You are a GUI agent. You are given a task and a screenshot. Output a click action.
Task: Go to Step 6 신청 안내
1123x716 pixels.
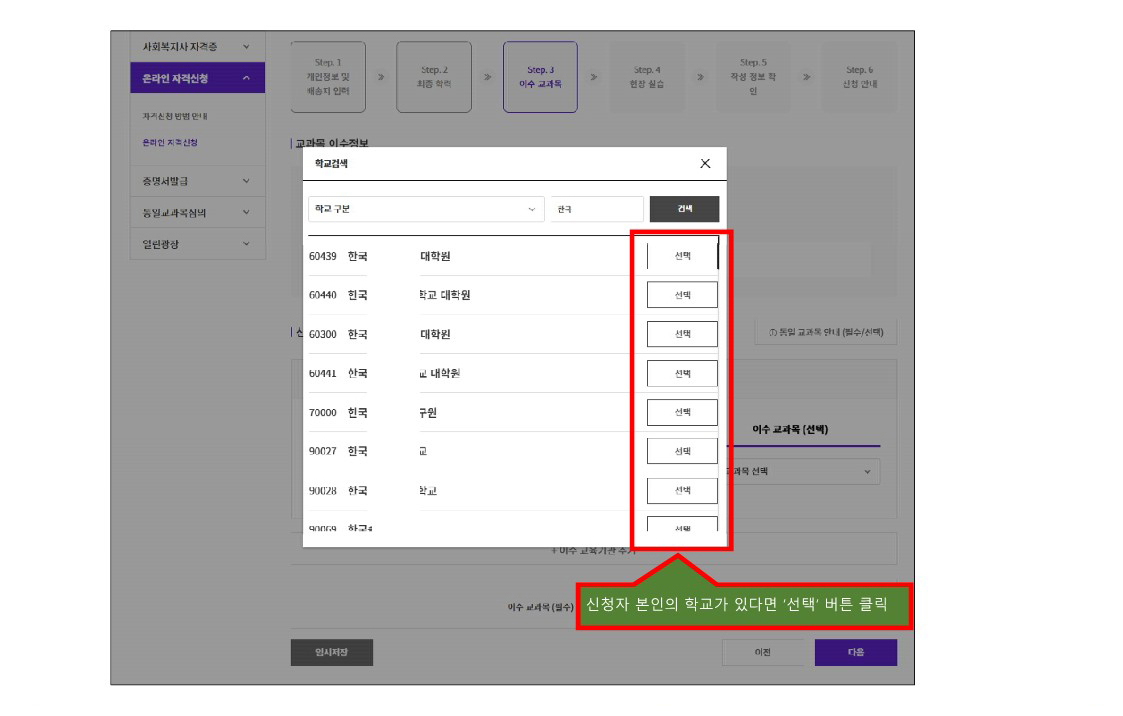(x=859, y=77)
